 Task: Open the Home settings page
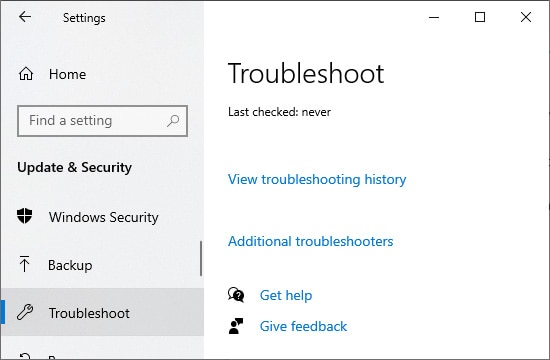tap(102, 74)
